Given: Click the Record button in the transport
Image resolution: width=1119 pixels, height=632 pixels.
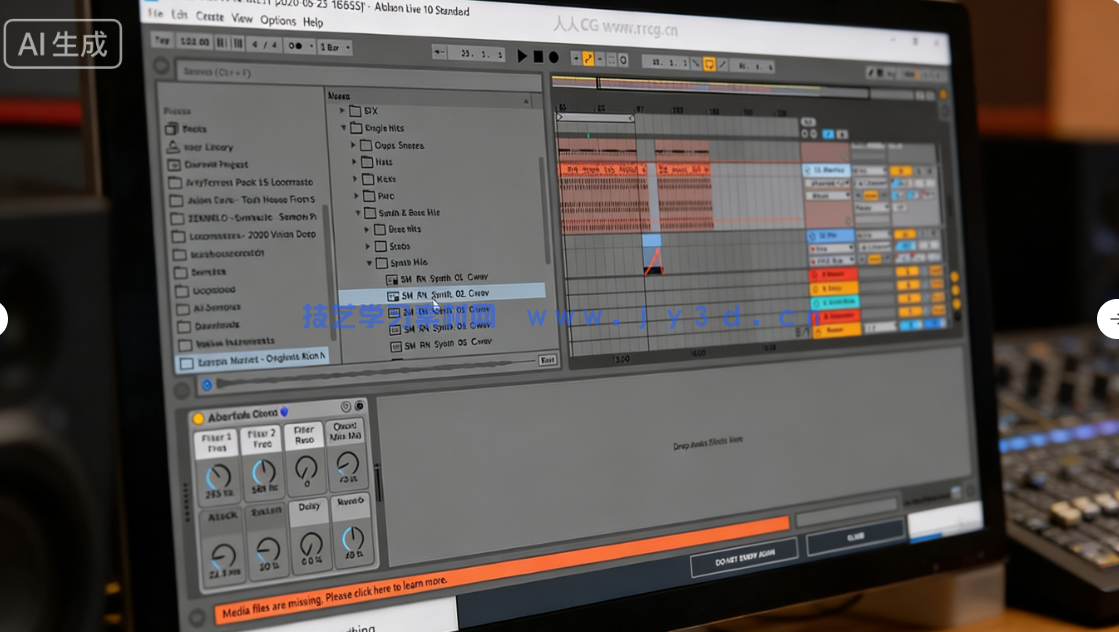Looking at the screenshot, I should click(553, 56).
